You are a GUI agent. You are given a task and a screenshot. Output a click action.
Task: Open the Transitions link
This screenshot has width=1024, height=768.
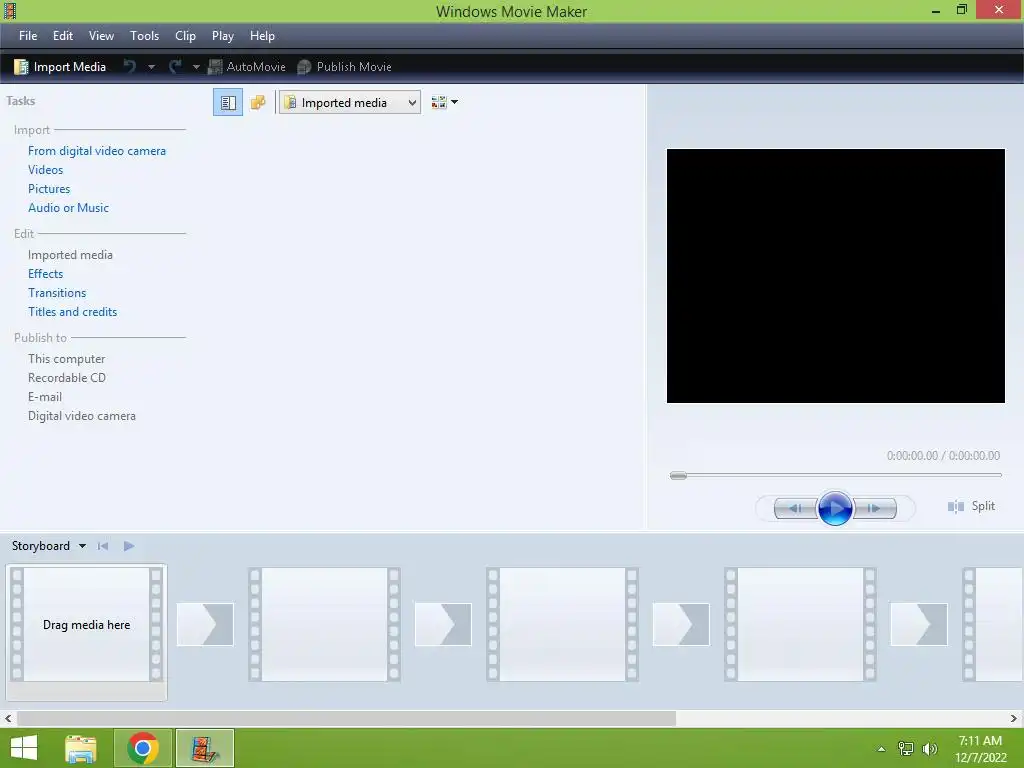point(57,293)
